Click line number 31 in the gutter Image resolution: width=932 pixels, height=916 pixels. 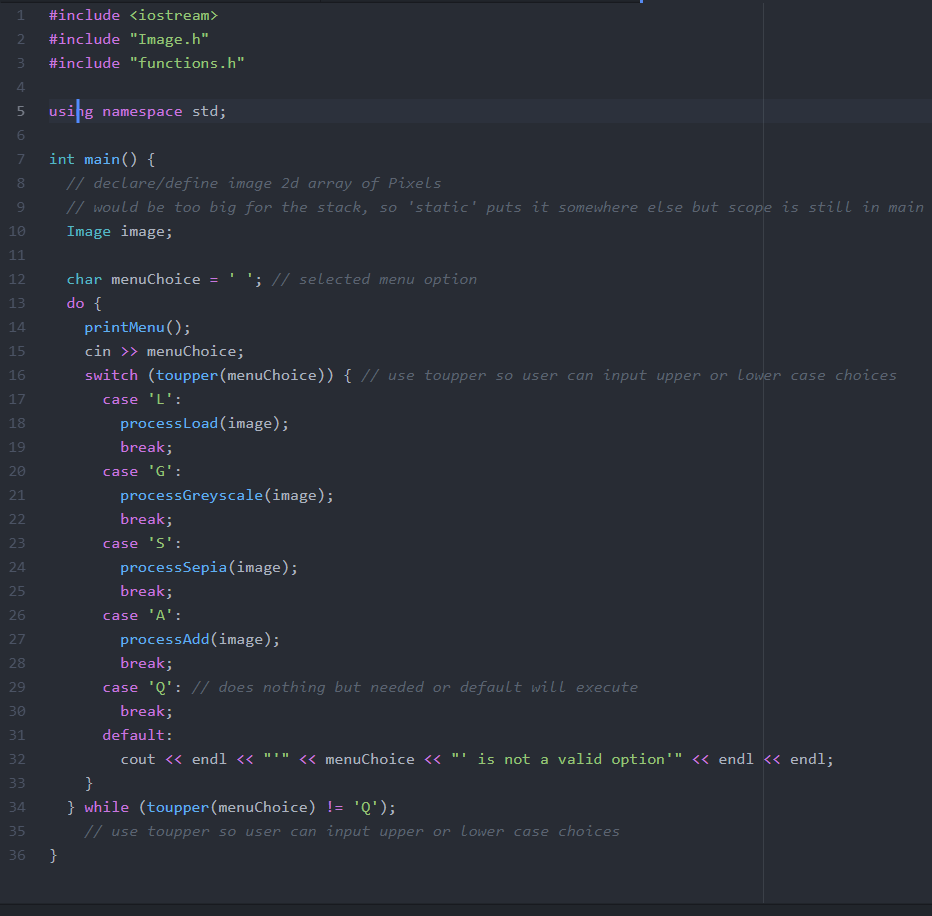17,735
